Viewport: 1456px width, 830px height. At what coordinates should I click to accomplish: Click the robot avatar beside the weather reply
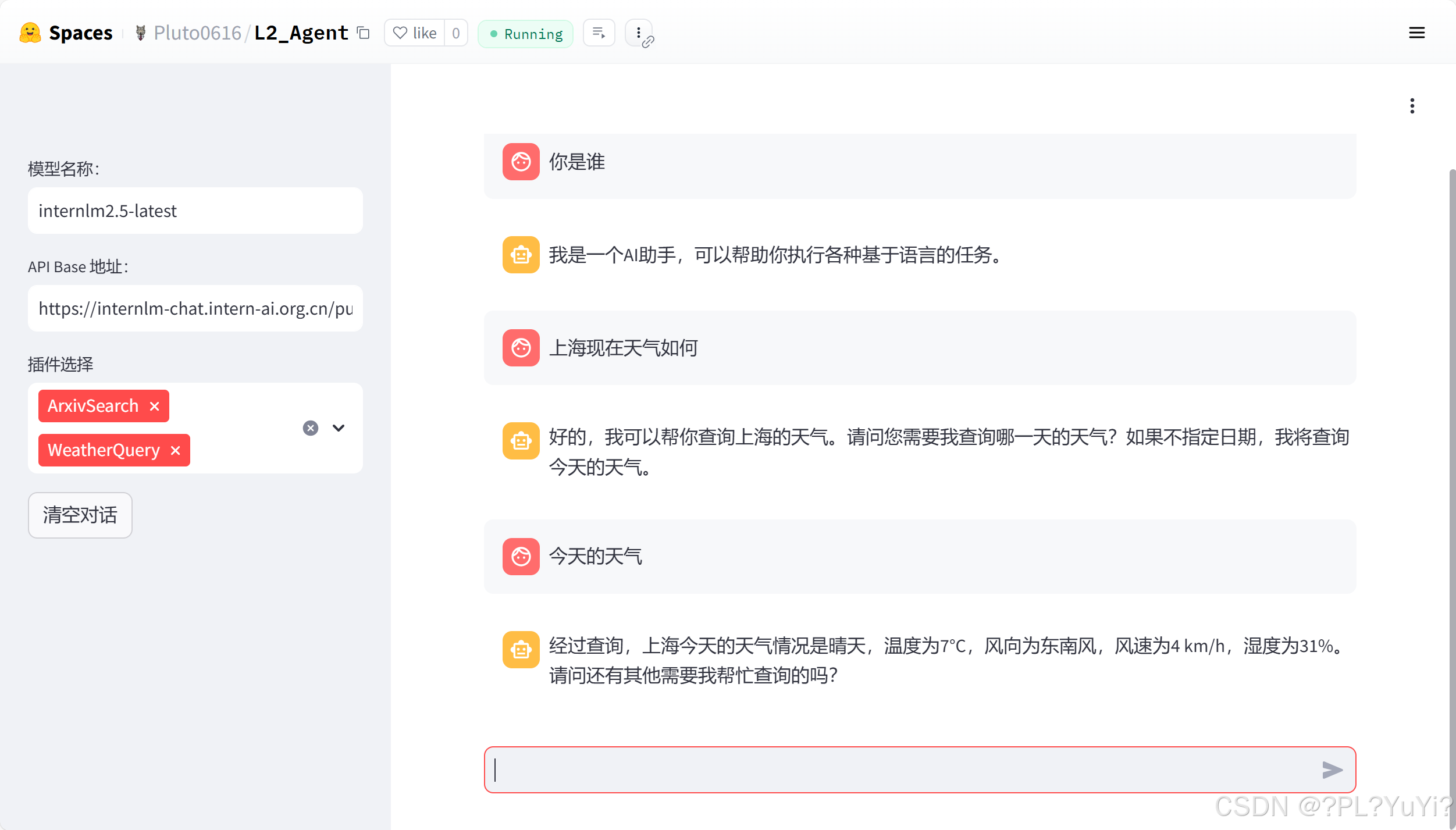coord(521,650)
